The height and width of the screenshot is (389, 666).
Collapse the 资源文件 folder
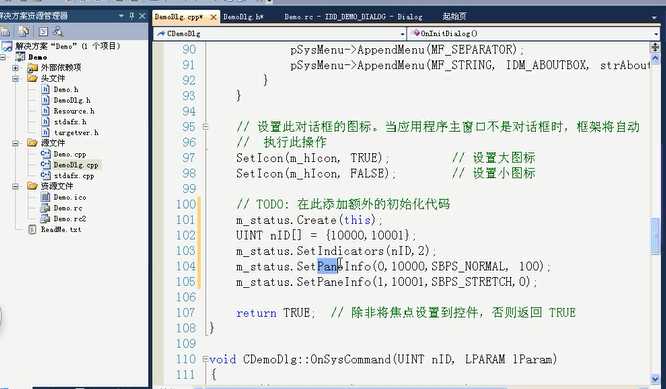15,186
